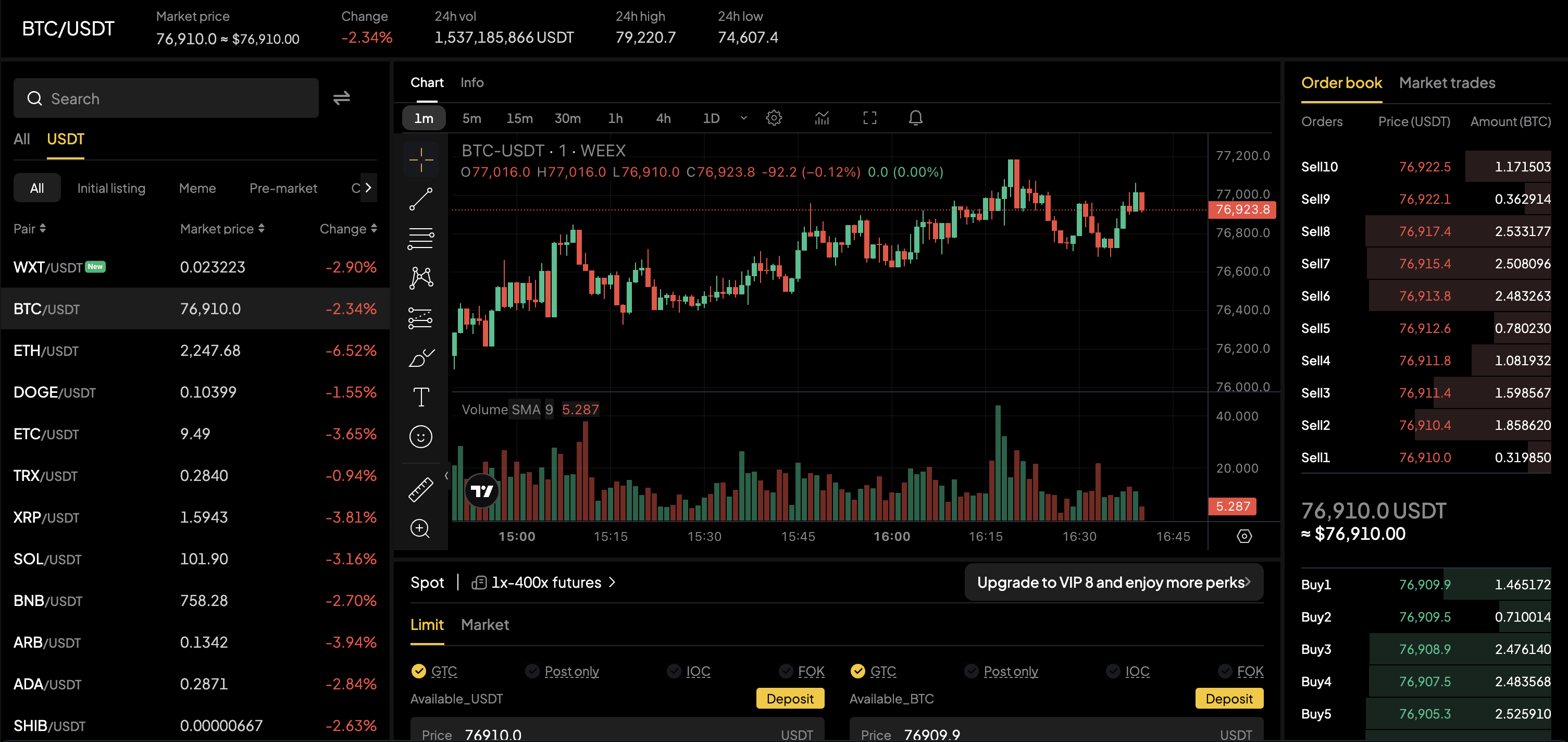Select the text annotation tool
The height and width of the screenshot is (742, 1568).
click(x=420, y=397)
